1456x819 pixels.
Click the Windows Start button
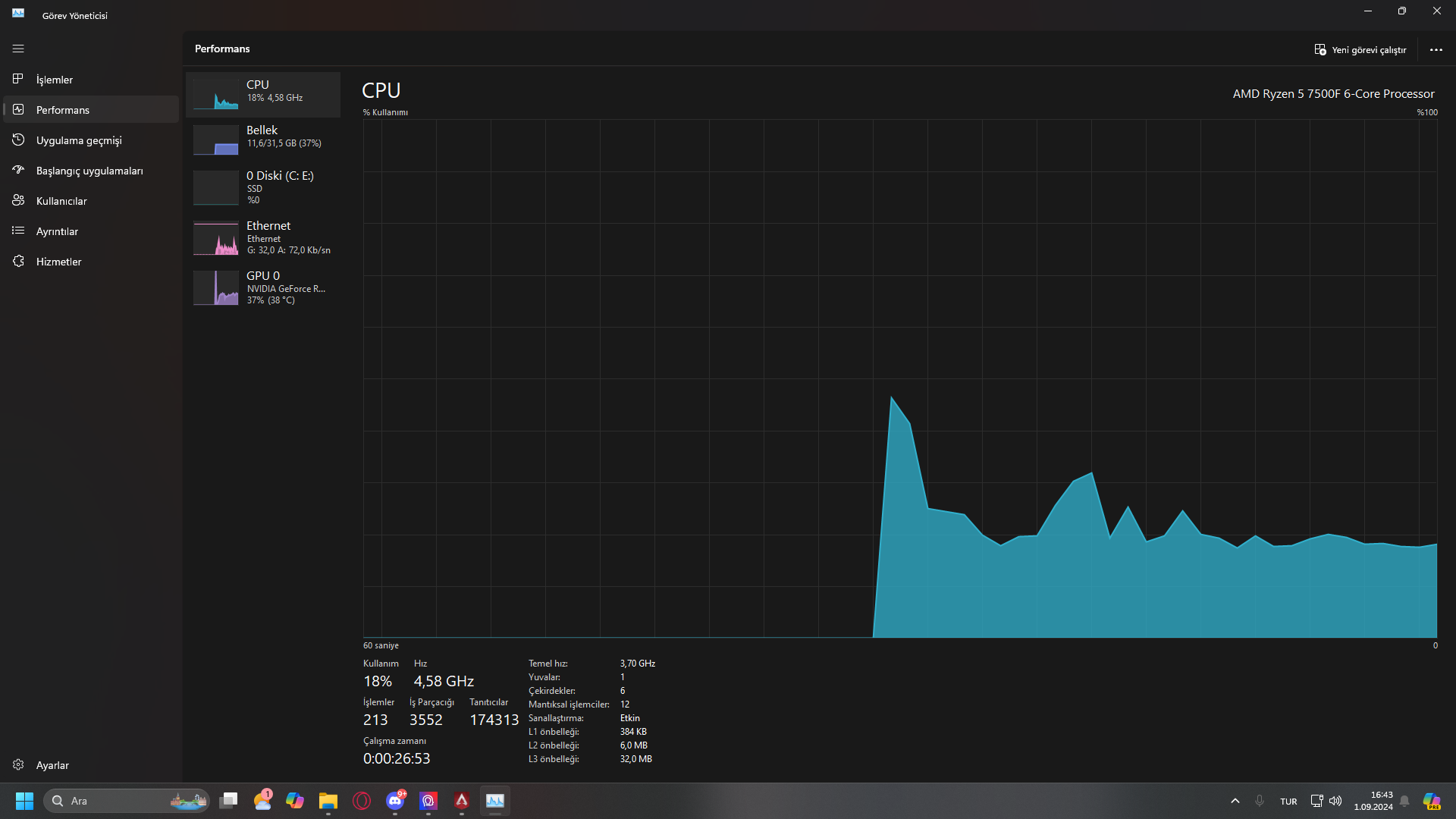(24, 801)
